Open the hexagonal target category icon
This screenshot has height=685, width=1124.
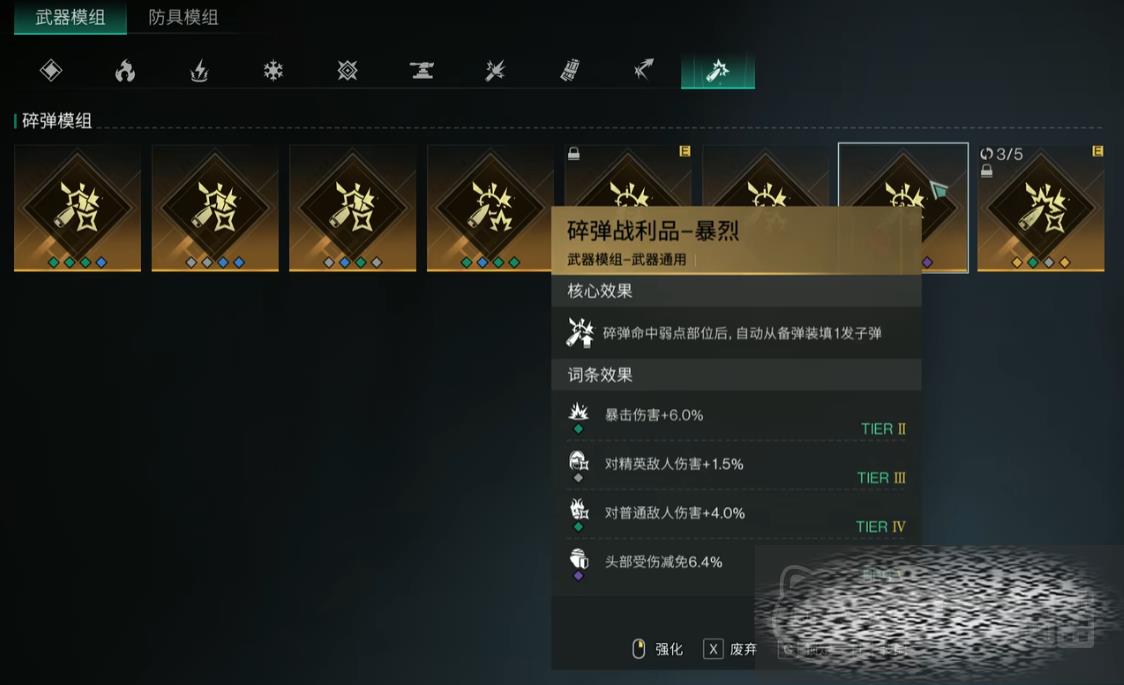pos(348,70)
